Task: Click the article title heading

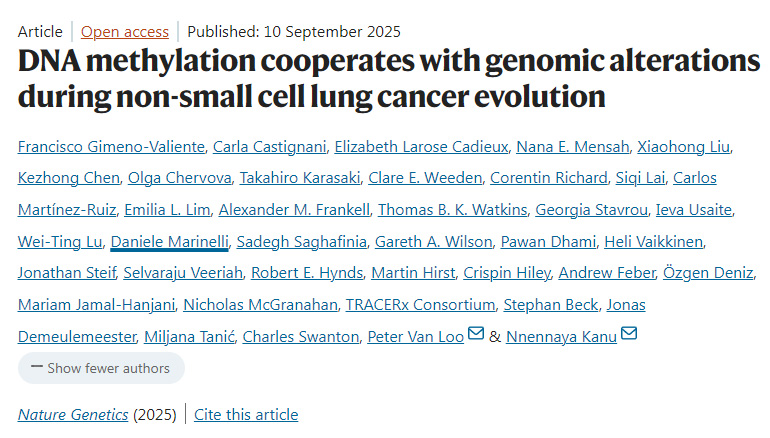Action: 388,79
